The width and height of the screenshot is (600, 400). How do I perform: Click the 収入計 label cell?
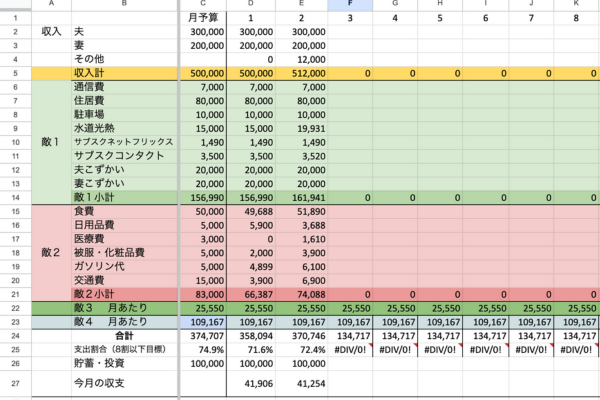124,73
